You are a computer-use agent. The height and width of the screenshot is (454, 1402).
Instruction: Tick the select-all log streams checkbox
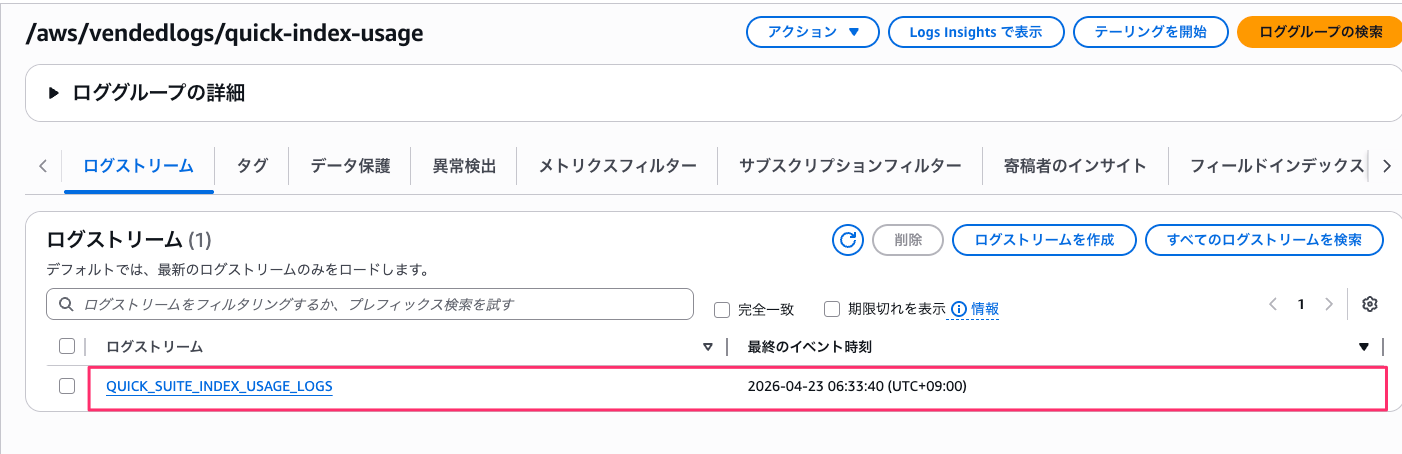67,347
